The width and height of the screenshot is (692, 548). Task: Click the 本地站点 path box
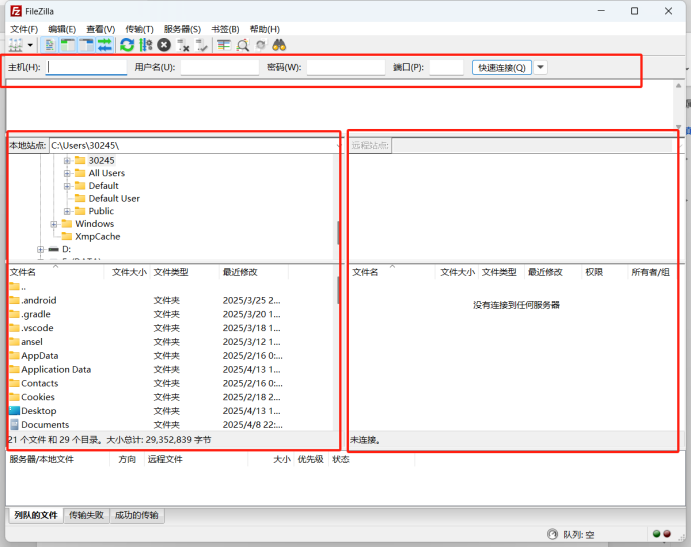194,146
